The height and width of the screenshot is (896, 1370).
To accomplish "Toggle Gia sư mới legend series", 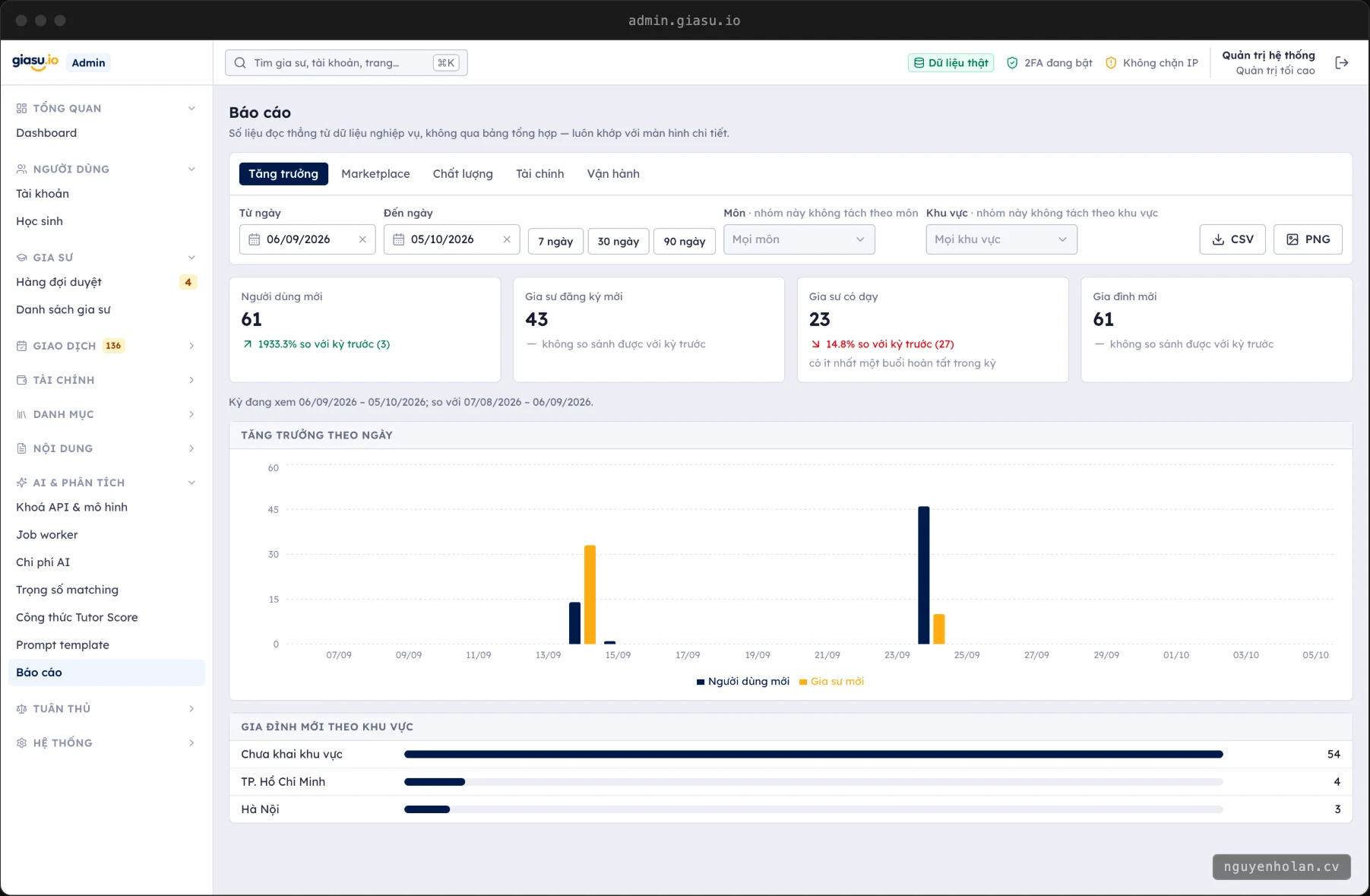I will (x=831, y=682).
